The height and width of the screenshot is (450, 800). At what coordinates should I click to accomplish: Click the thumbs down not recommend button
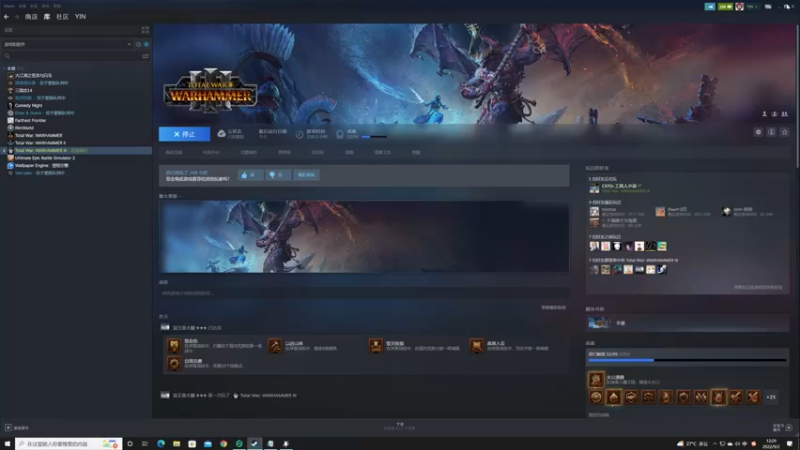click(x=278, y=175)
